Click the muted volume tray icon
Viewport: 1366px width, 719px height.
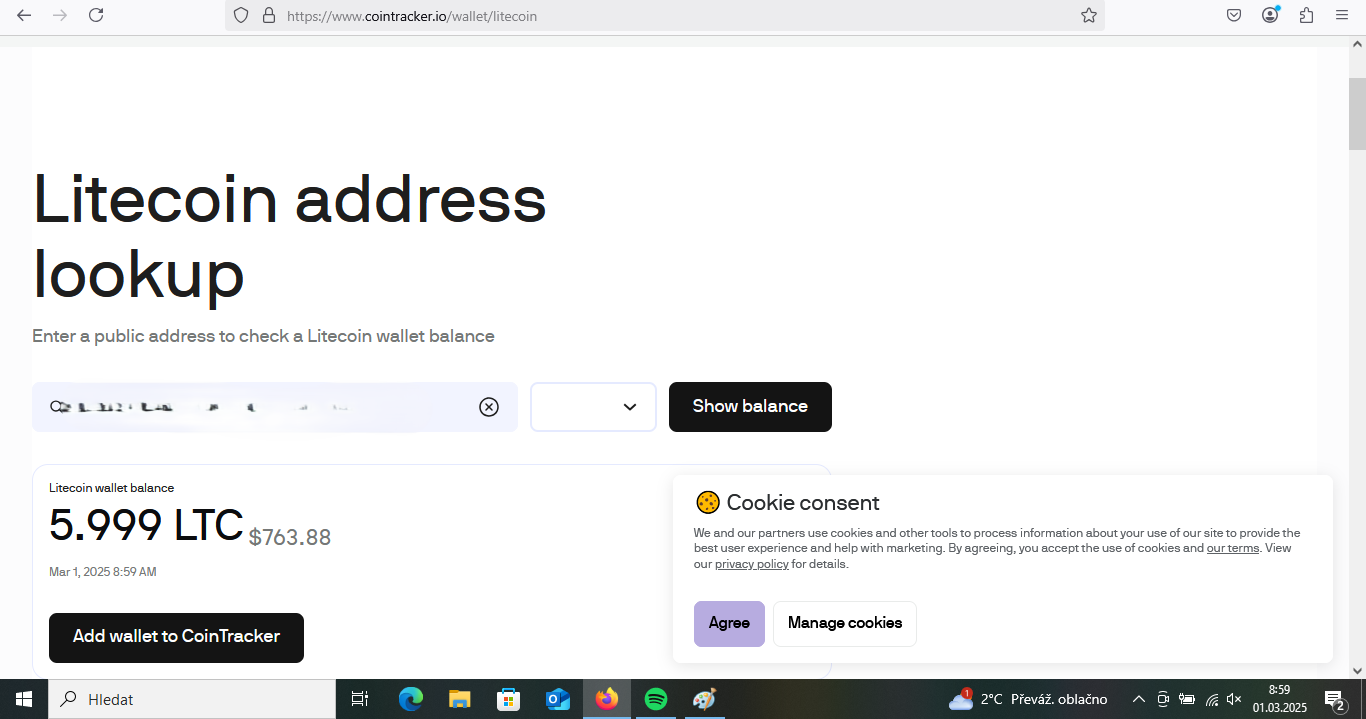(x=1235, y=699)
